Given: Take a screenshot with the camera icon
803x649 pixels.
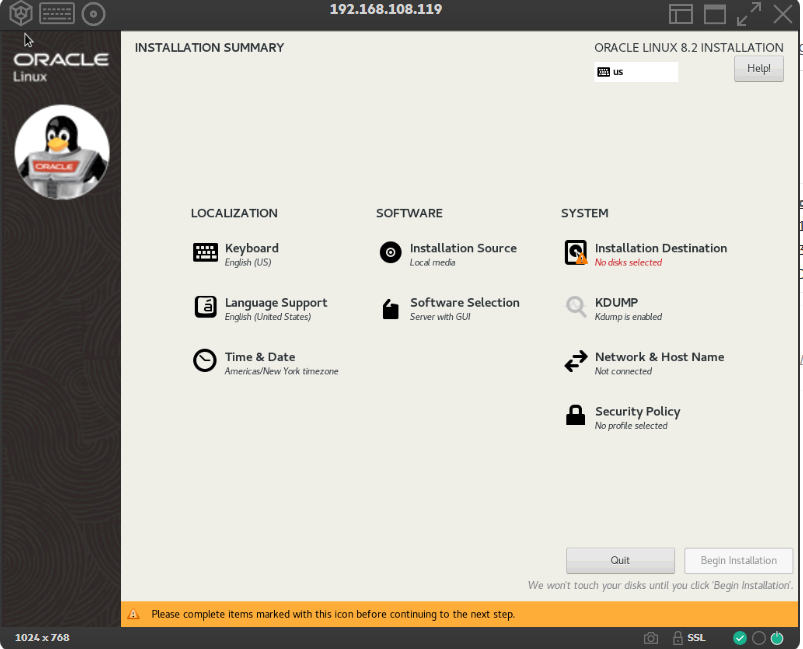Looking at the screenshot, I should [x=651, y=638].
